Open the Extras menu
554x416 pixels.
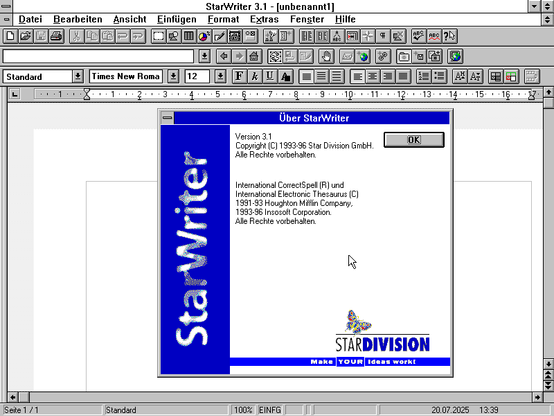(264, 19)
